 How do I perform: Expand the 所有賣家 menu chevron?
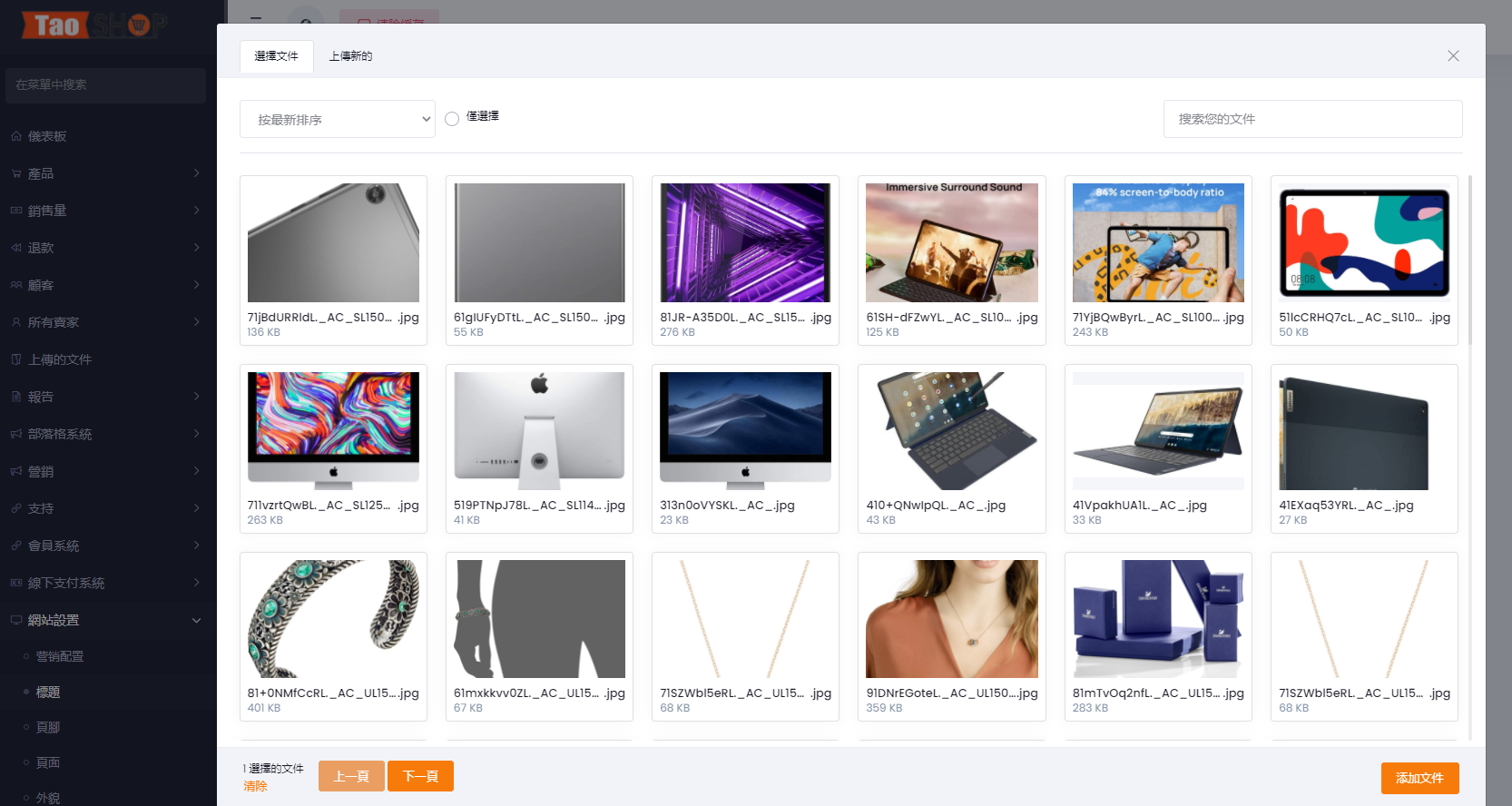197,322
